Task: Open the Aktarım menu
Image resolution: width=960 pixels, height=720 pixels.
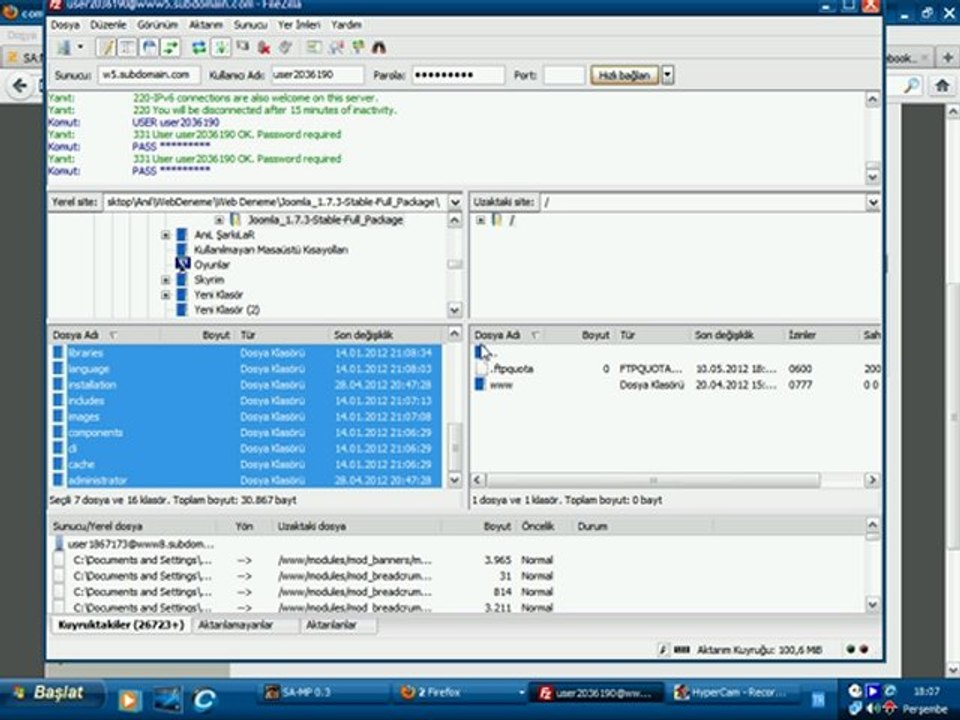Action: [x=206, y=24]
